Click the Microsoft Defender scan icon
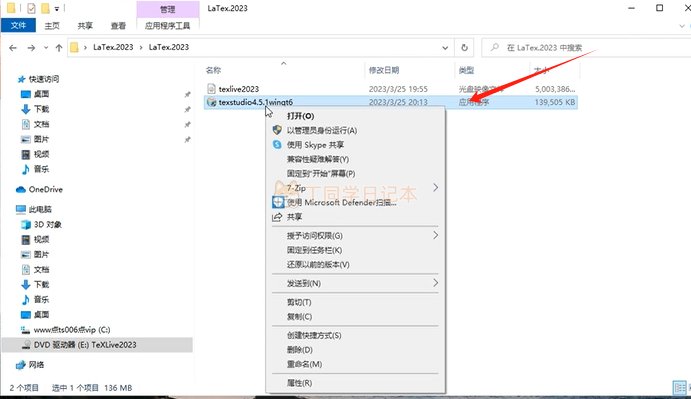The image size is (691, 399). click(278, 202)
